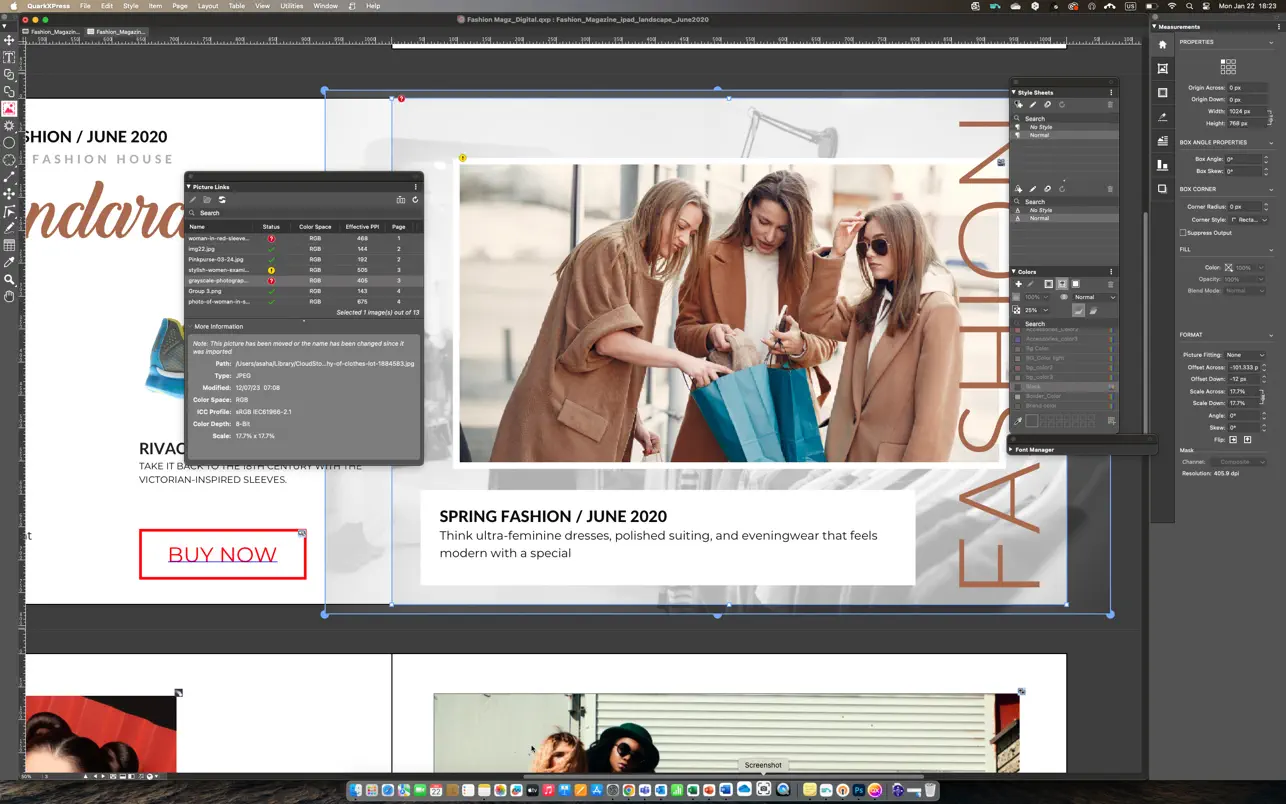Click the BUY NOW button

pos(222,555)
